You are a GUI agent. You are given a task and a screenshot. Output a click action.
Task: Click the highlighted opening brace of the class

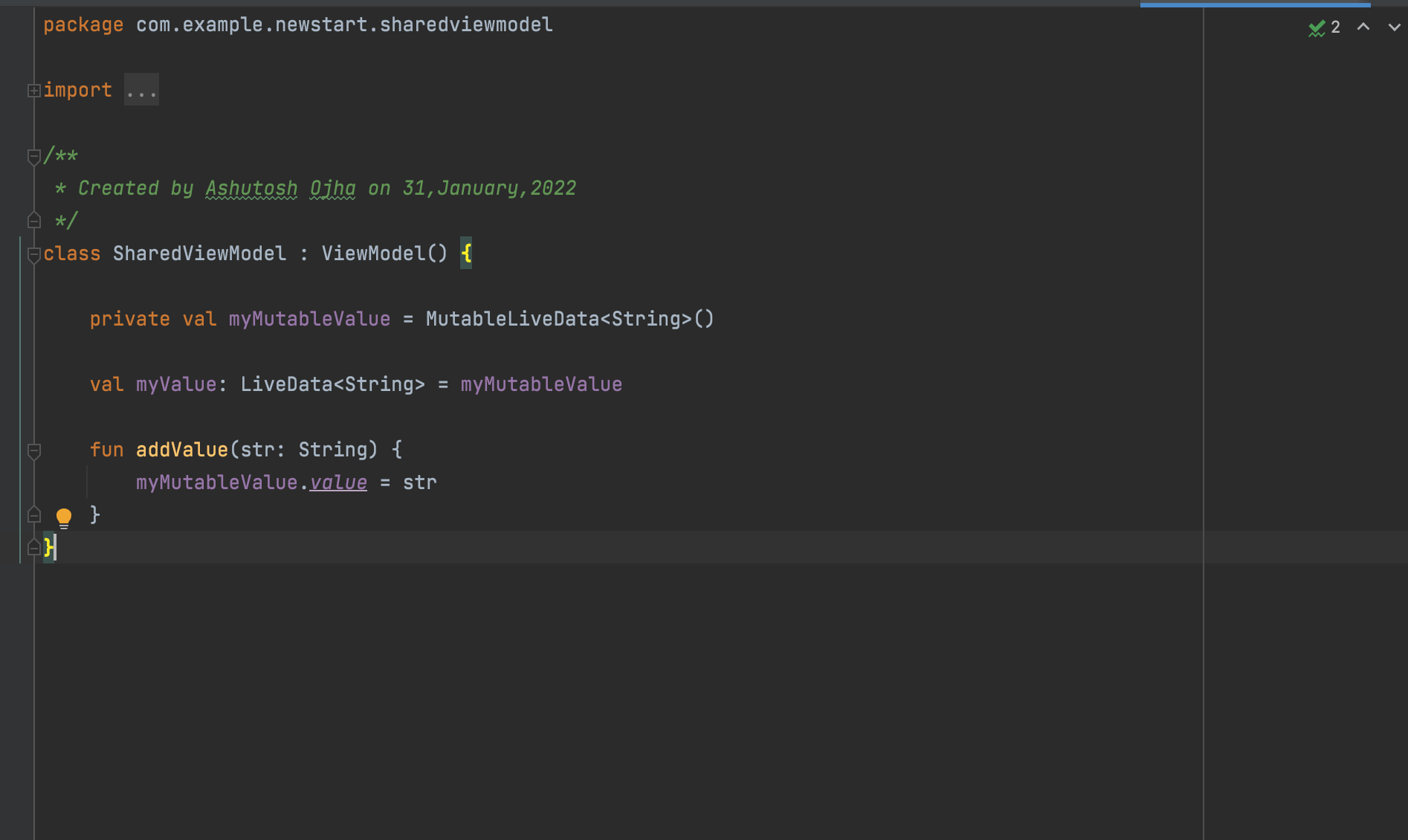(466, 253)
